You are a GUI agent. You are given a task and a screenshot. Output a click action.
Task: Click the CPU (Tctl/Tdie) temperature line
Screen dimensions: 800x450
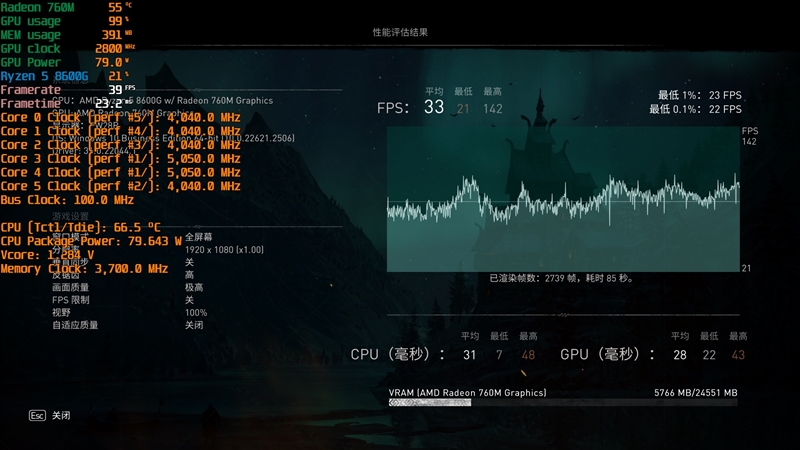(81, 228)
